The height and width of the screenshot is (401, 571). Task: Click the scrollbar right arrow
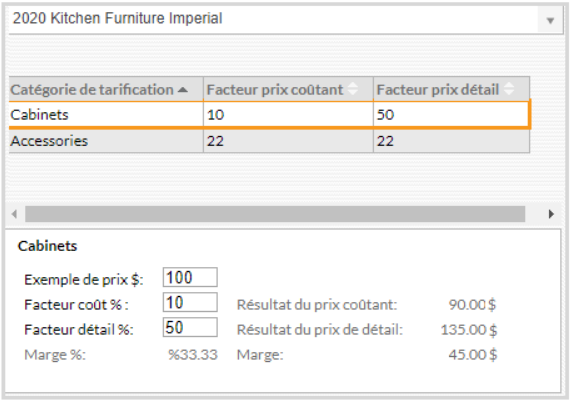coord(551,214)
